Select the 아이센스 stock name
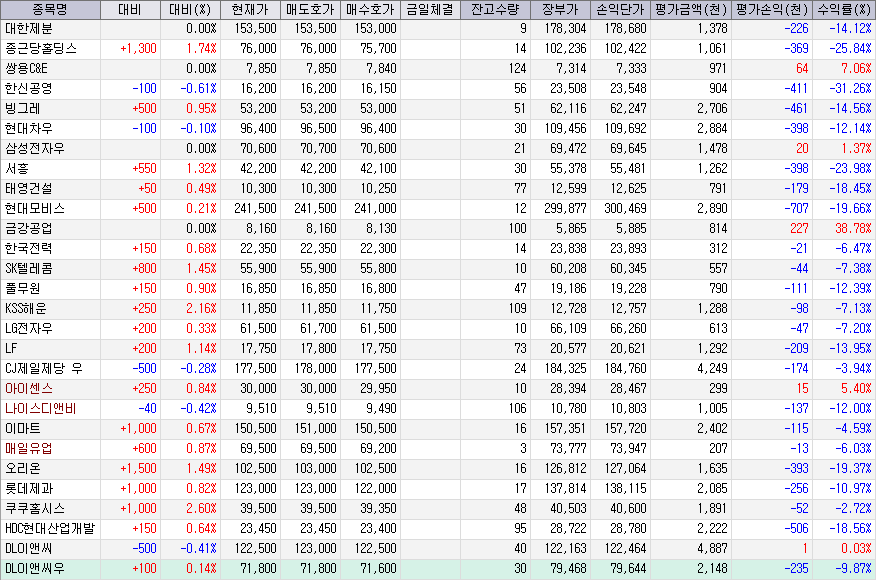 (28, 389)
